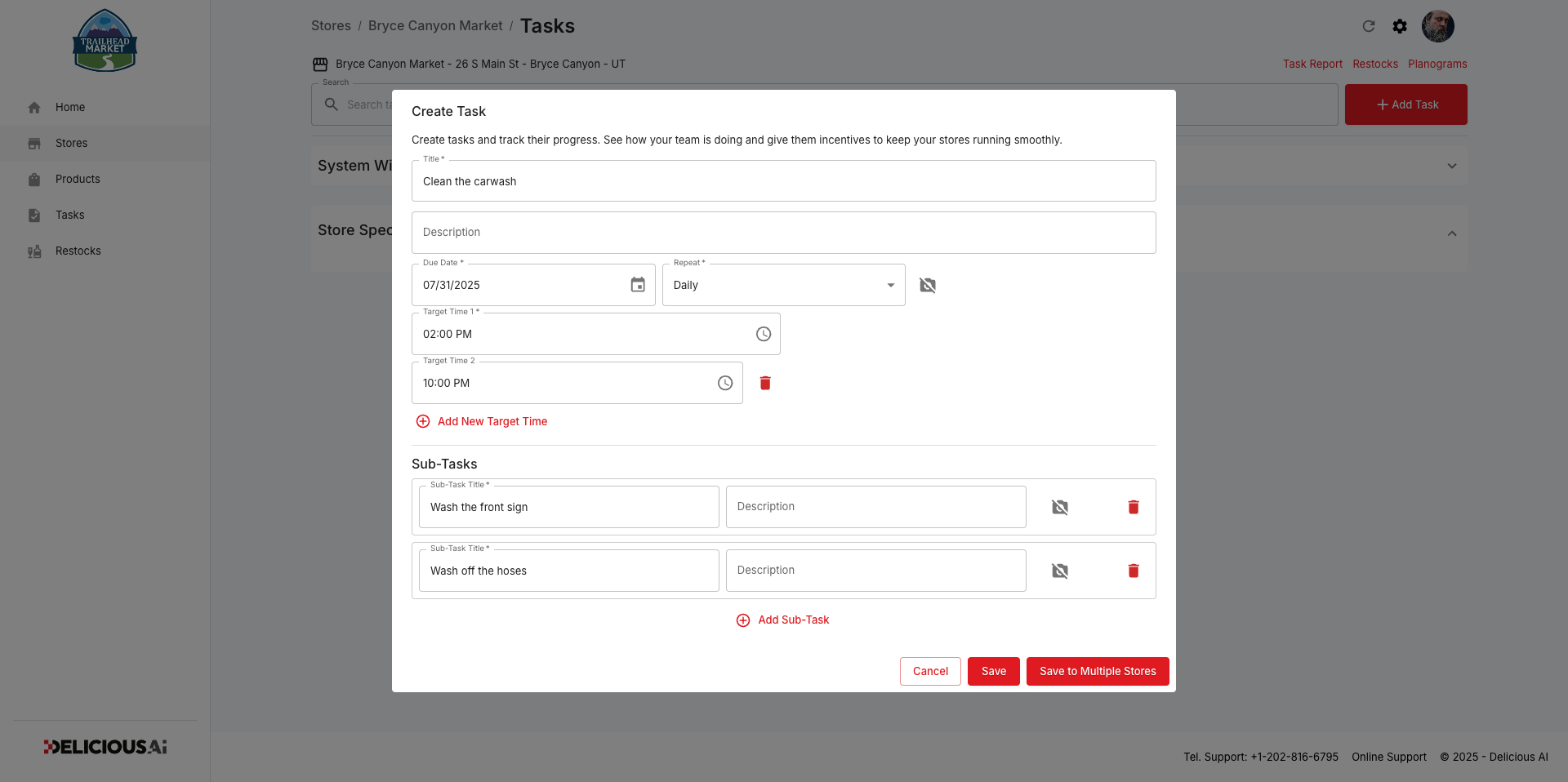This screenshot has height=782, width=1568.
Task: Click the Tasks clipboard icon in sidebar
Action: click(34, 215)
